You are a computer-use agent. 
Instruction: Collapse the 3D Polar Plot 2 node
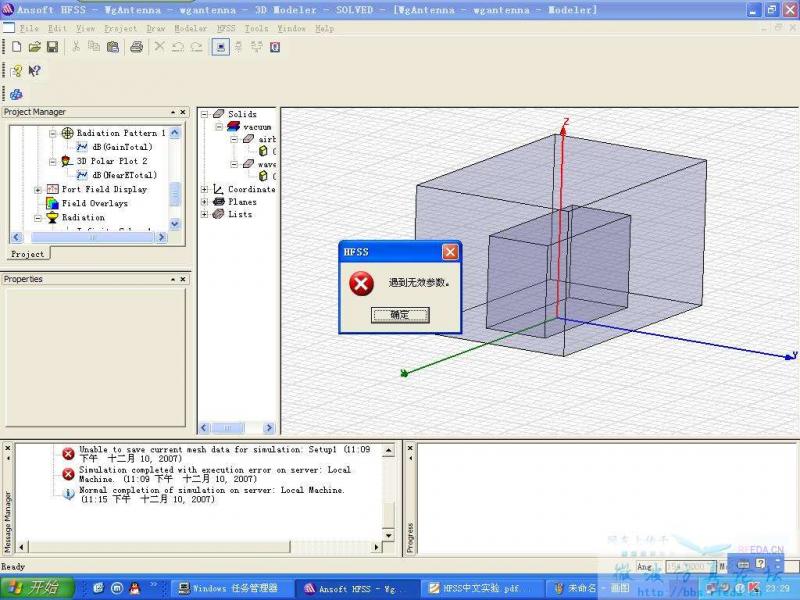(53, 162)
